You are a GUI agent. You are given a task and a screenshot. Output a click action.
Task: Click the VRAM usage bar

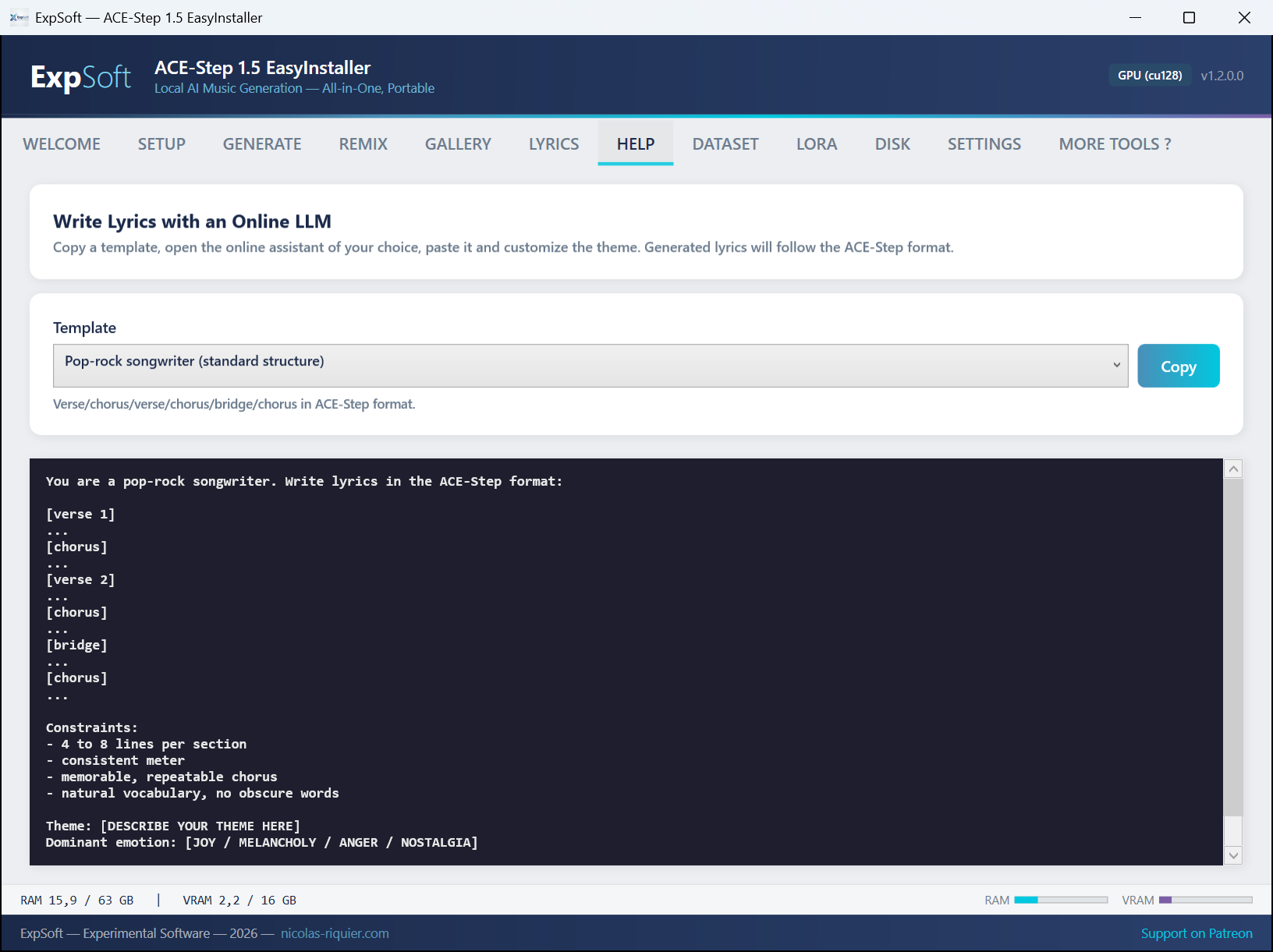point(1206,900)
